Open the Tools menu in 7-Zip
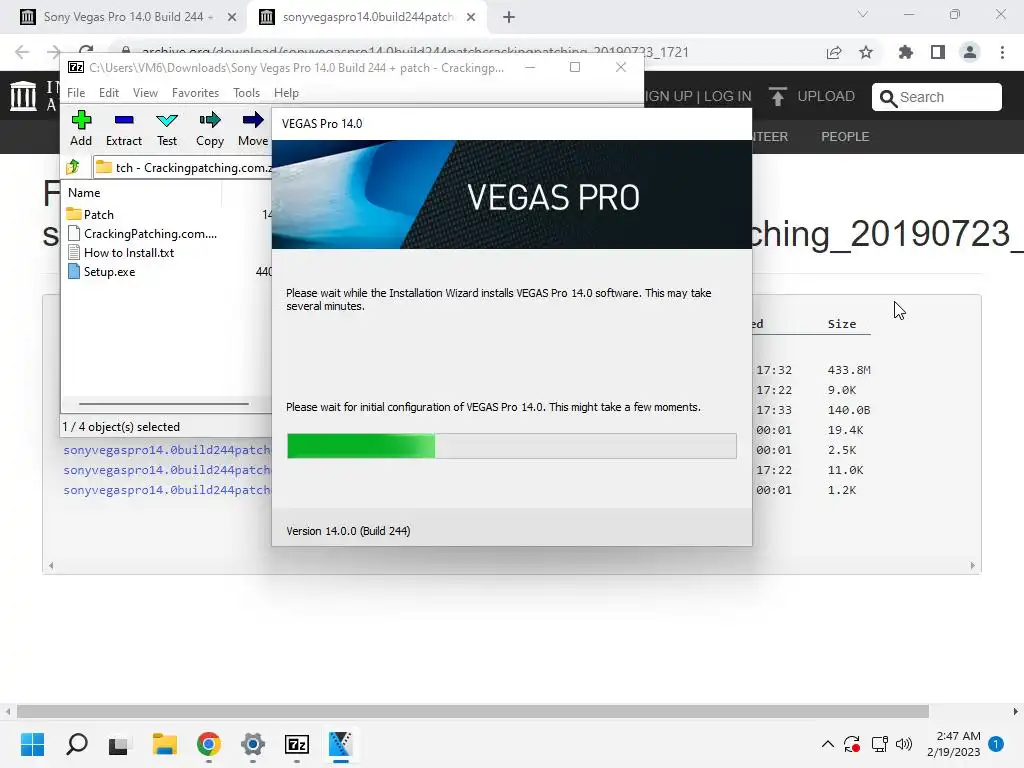The width and height of the screenshot is (1024, 768). tap(246, 93)
